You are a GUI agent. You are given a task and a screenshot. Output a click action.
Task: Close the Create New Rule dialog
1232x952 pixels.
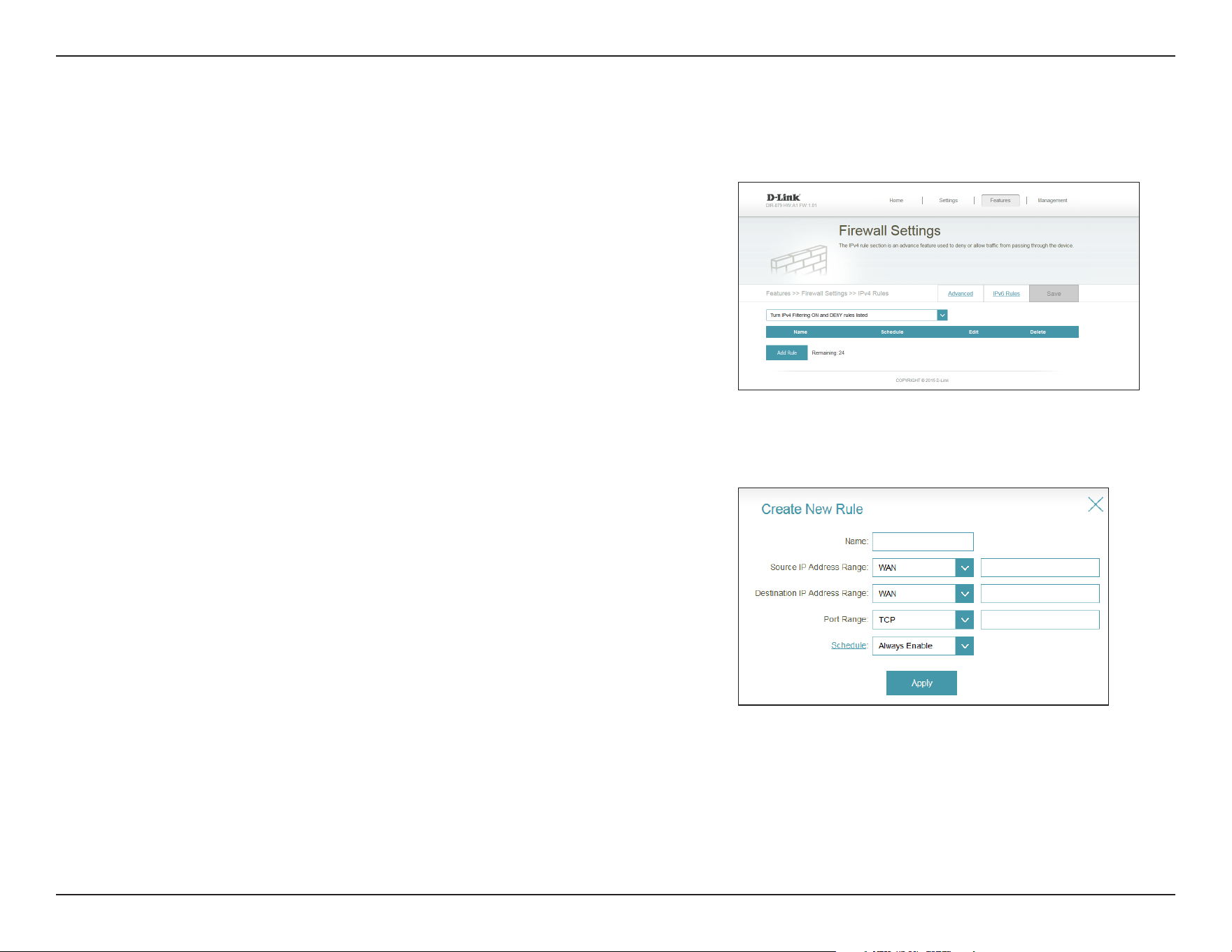tap(1096, 504)
